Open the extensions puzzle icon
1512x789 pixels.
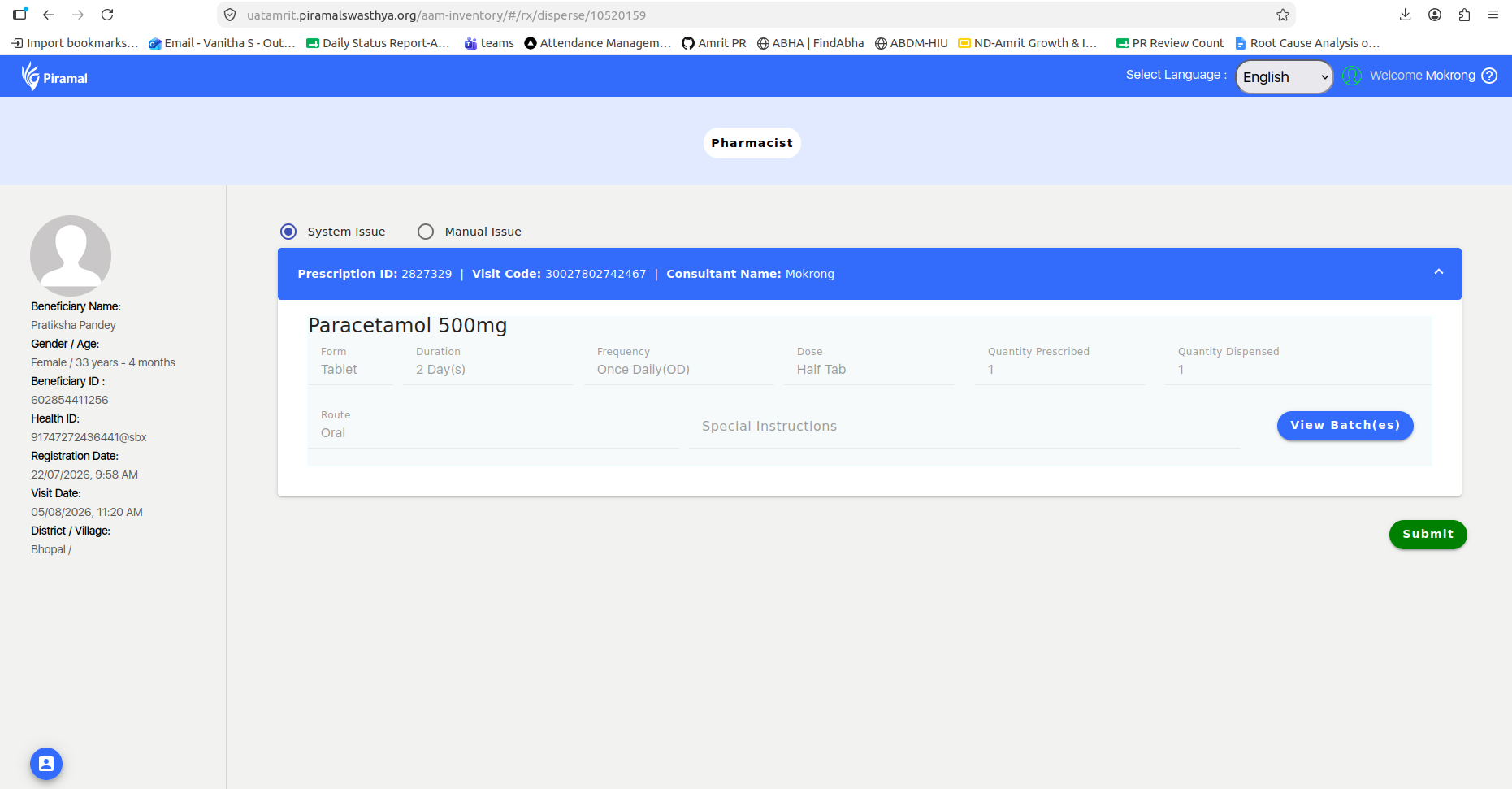tap(1464, 15)
